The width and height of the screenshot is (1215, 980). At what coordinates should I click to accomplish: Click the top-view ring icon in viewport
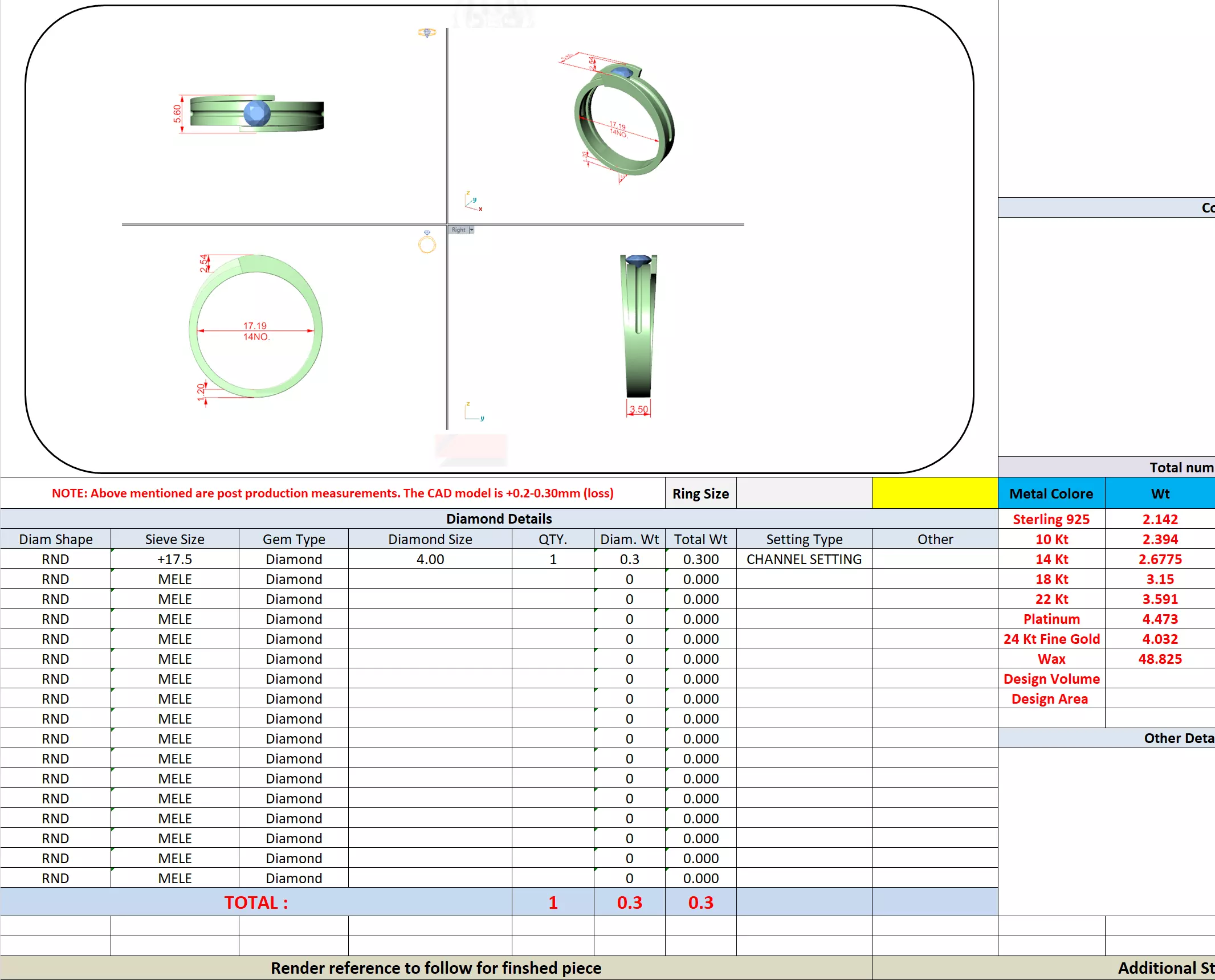[x=427, y=32]
